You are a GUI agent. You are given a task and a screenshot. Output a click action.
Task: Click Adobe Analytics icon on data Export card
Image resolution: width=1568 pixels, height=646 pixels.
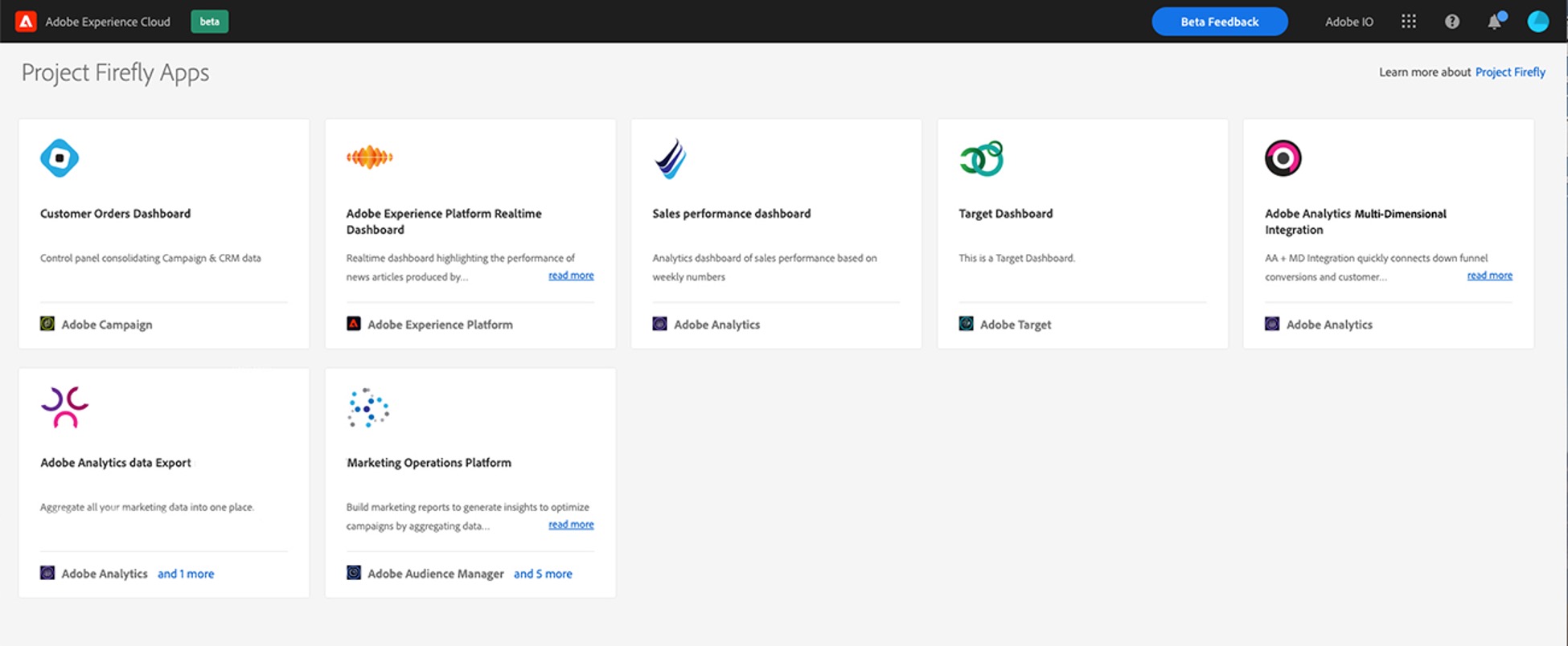tap(47, 573)
